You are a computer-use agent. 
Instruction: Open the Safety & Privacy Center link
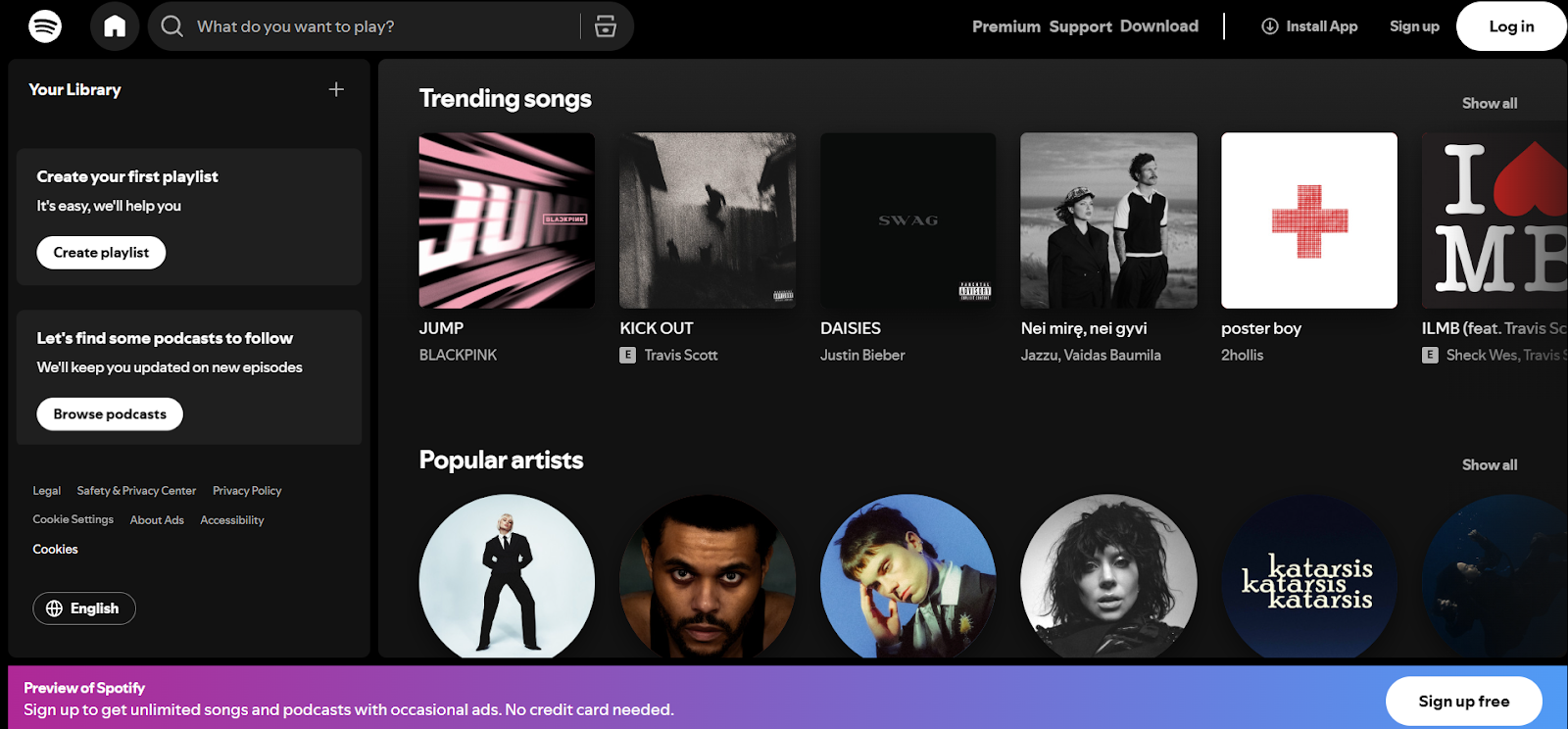pyautogui.click(x=136, y=491)
